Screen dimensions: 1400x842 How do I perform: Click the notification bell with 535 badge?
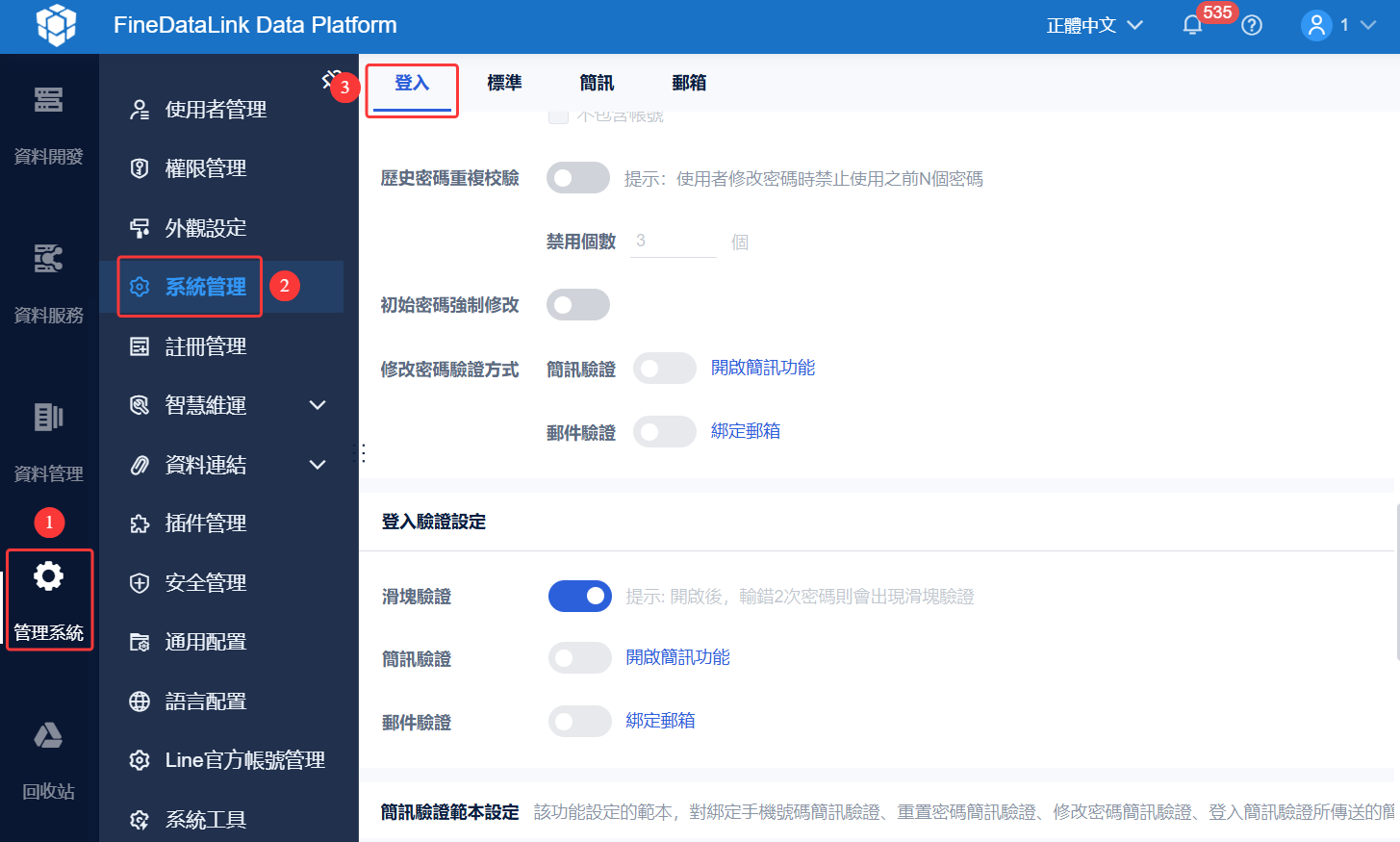1192,23
